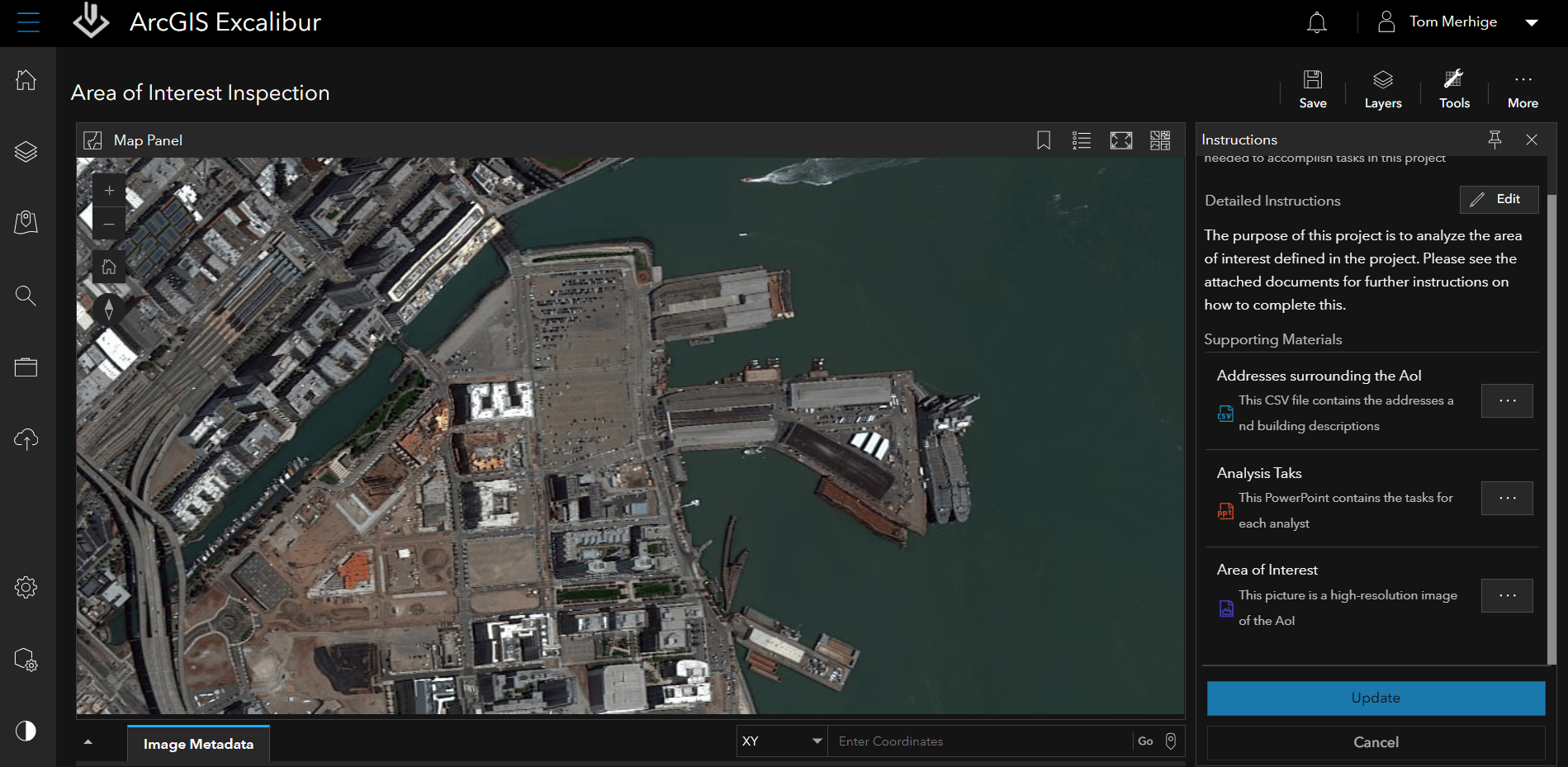
Task: Expand the map to full screen
Action: pos(1121,140)
